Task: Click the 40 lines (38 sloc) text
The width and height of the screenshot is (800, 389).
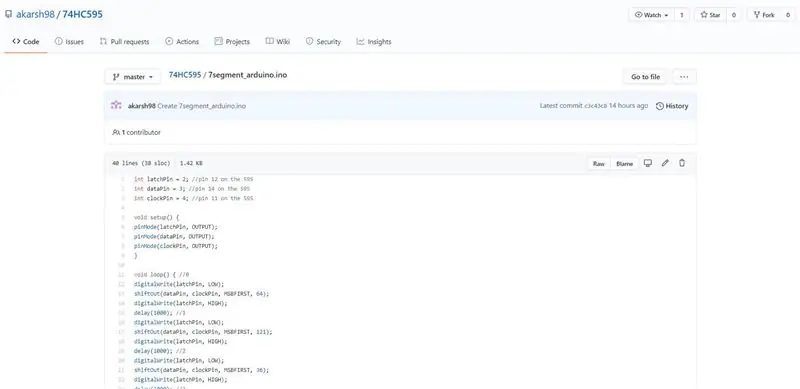Action: click(x=141, y=163)
